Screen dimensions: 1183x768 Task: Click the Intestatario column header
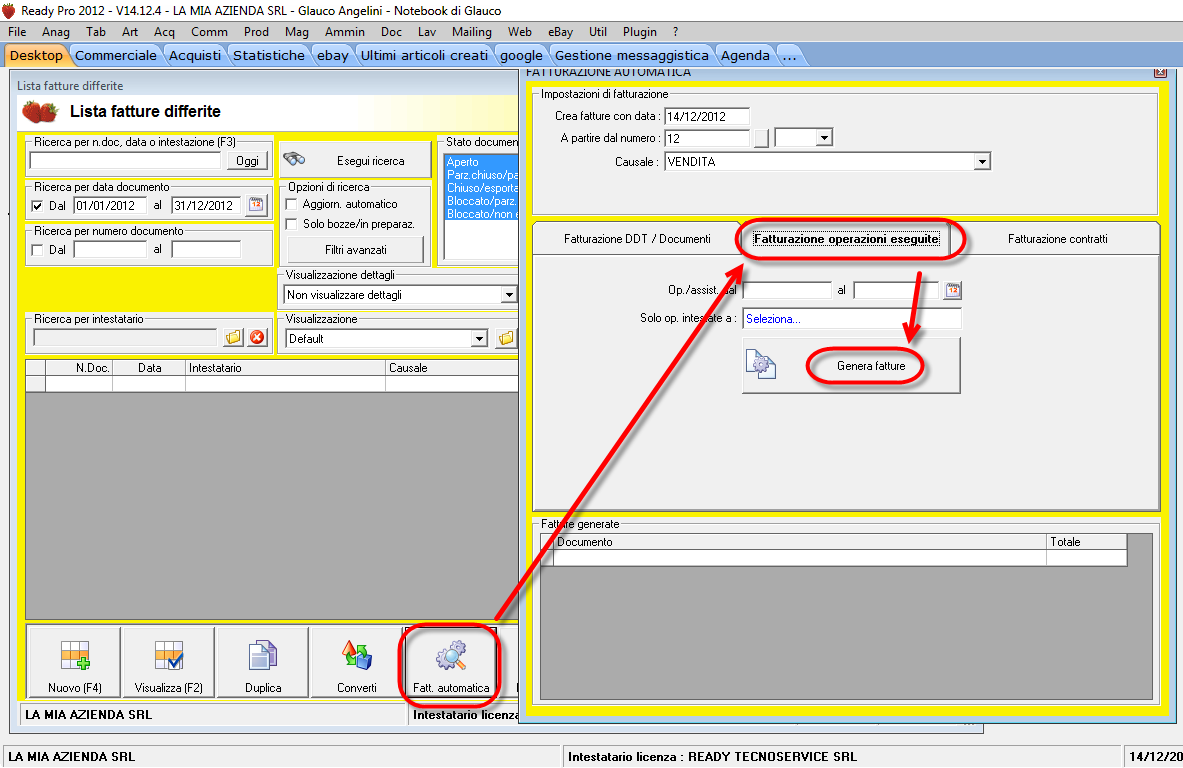click(285, 367)
